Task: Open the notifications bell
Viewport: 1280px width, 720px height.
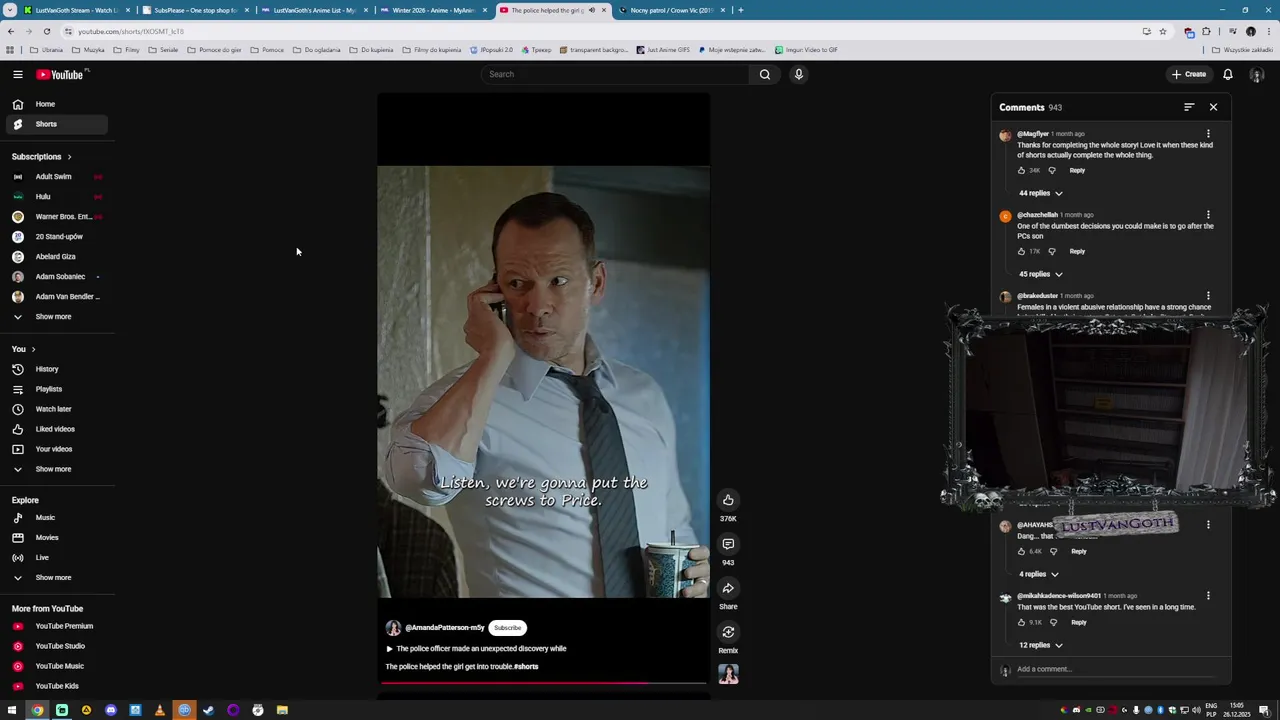Action: click(x=1228, y=74)
